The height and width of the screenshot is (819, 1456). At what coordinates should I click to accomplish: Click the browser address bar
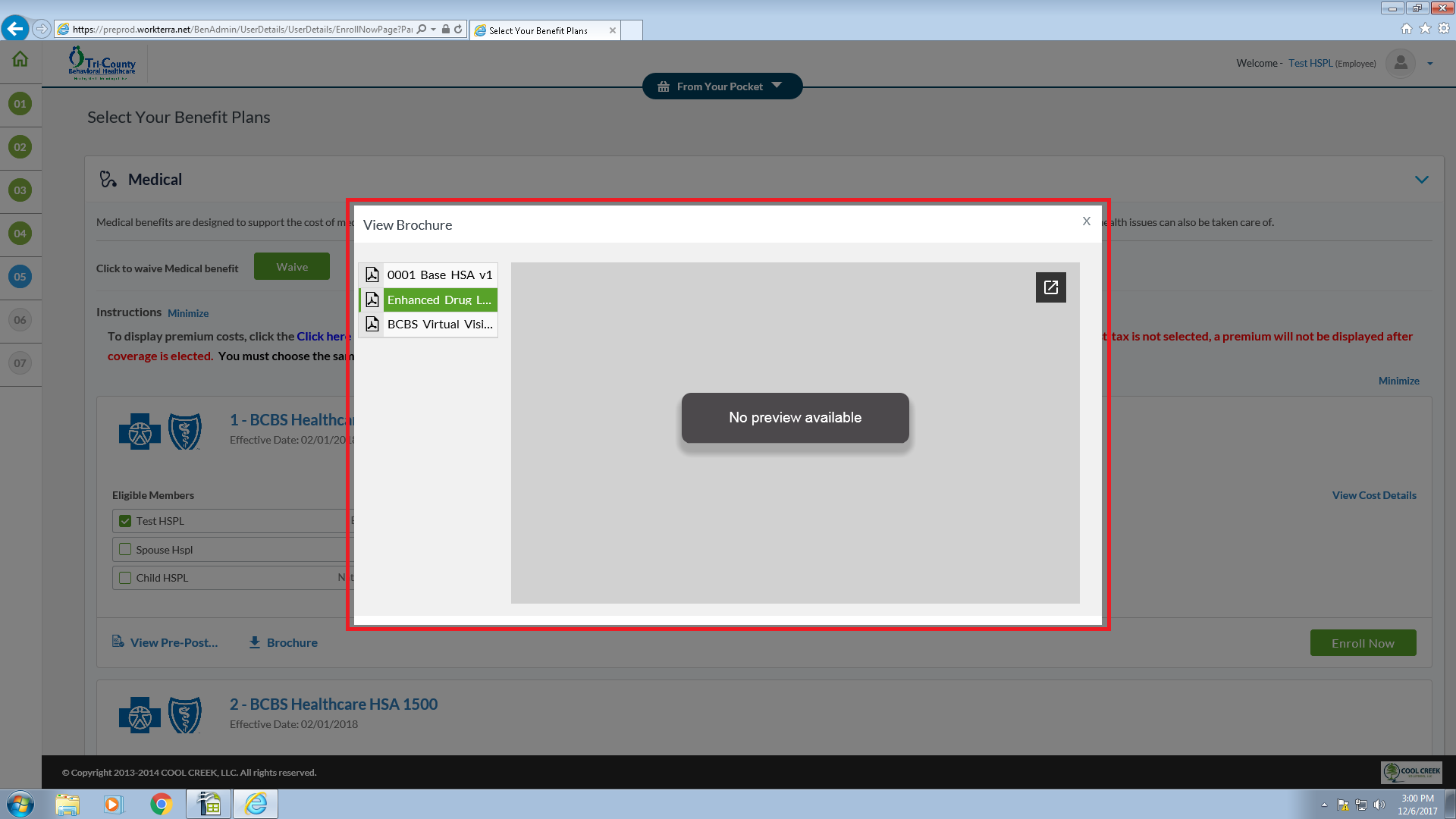pyautogui.click(x=241, y=30)
